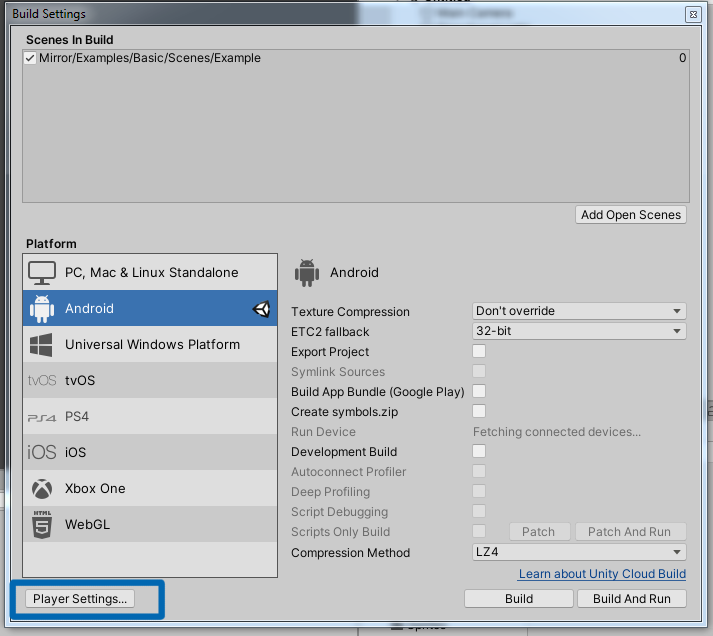Image resolution: width=713 pixels, height=636 pixels.
Task: Open the ETC2 fallback dropdown
Action: [579, 331]
